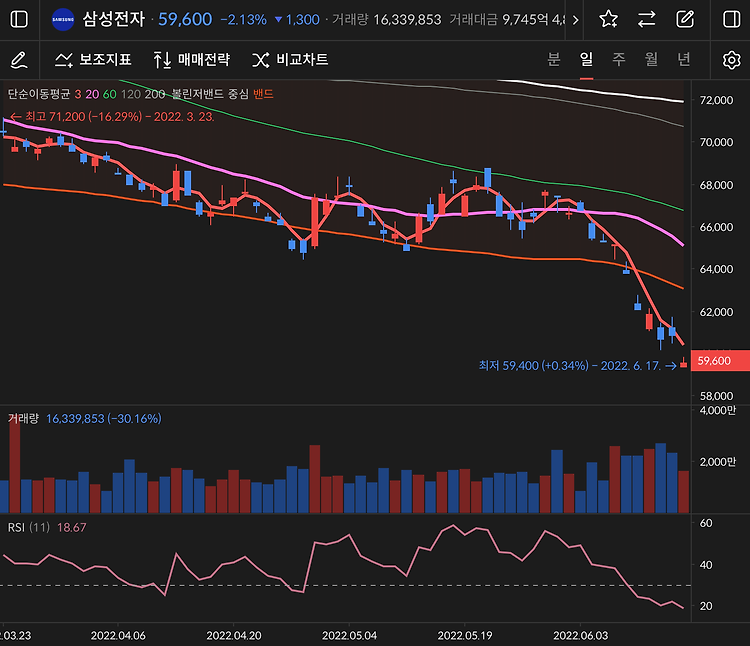
Task: Click 거래량 16,339,853 in the header
Action: click(386, 20)
